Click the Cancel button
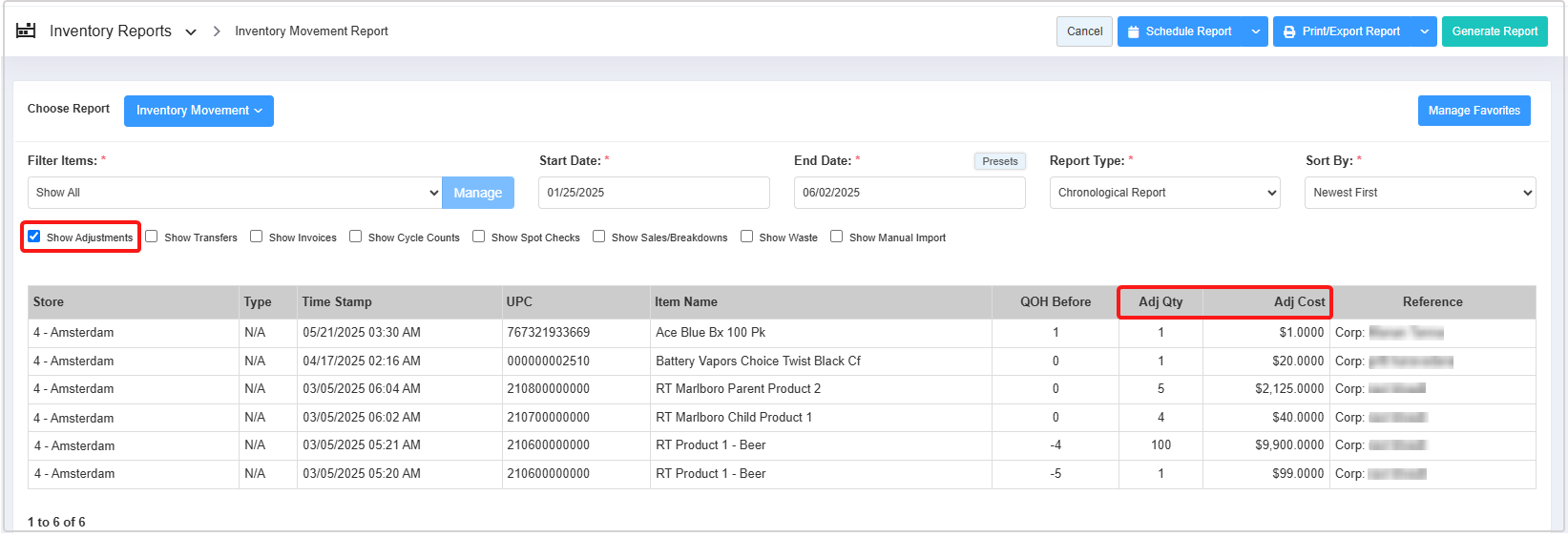The image size is (1568, 537). [x=1084, y=31]
